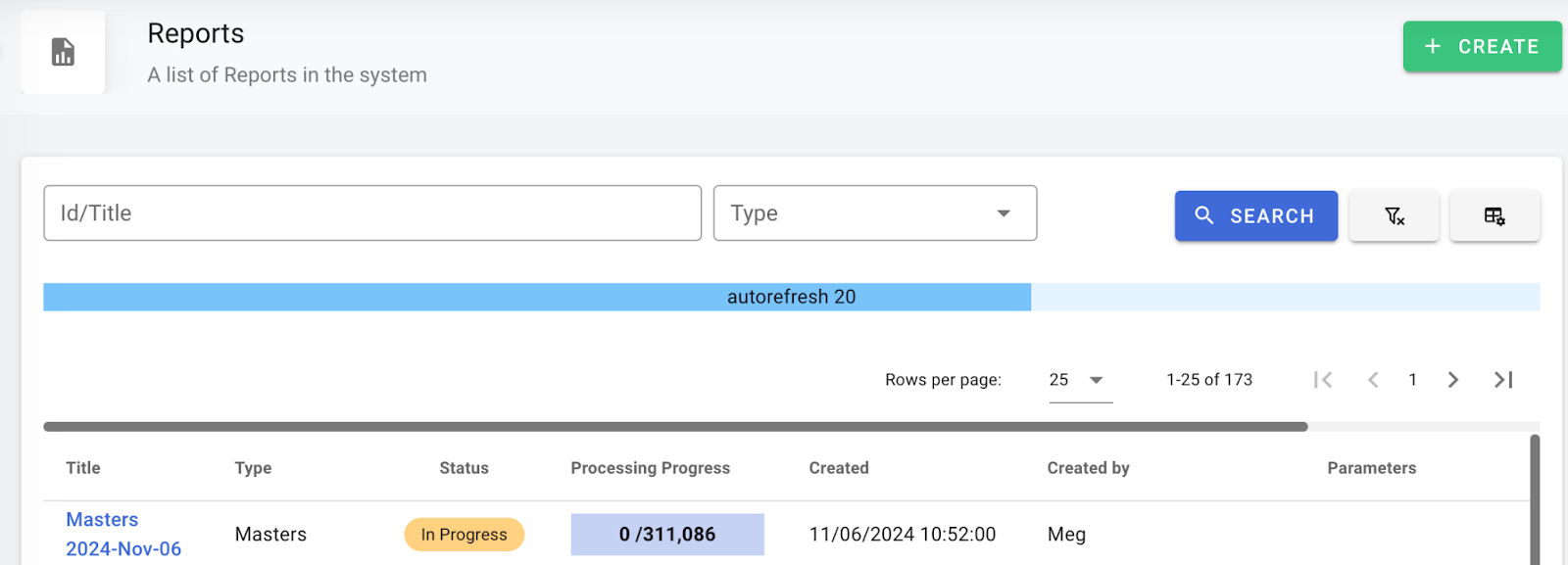This screenshot has height=565, width=1568.
Task: Sort by the Status column header
Action: pos(464,468)
